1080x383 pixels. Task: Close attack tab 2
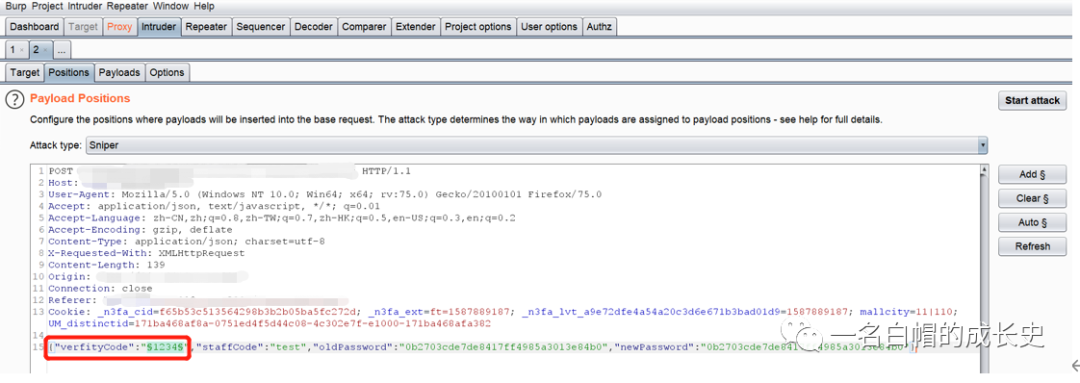45,51
